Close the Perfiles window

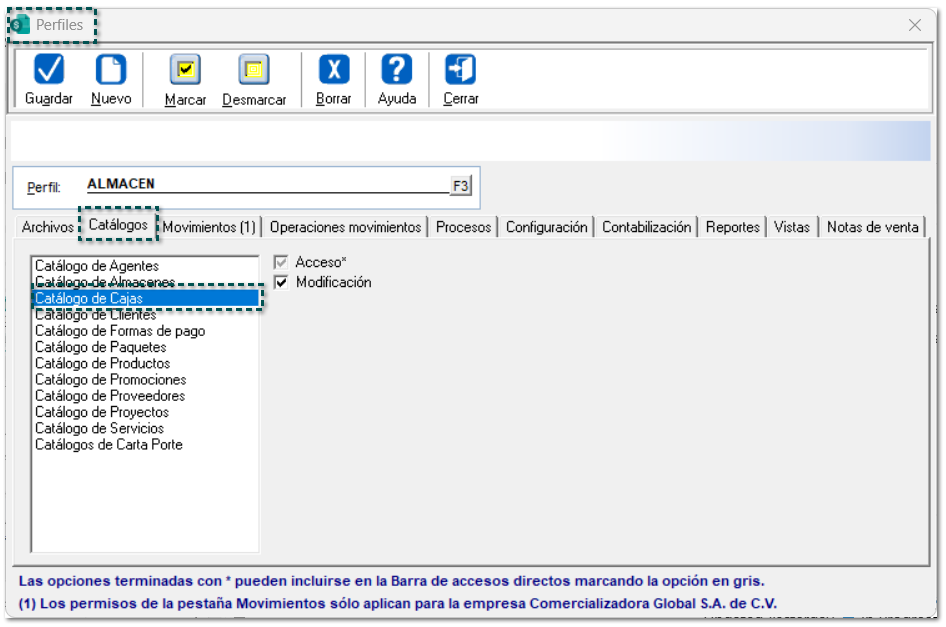coord(914,25)
